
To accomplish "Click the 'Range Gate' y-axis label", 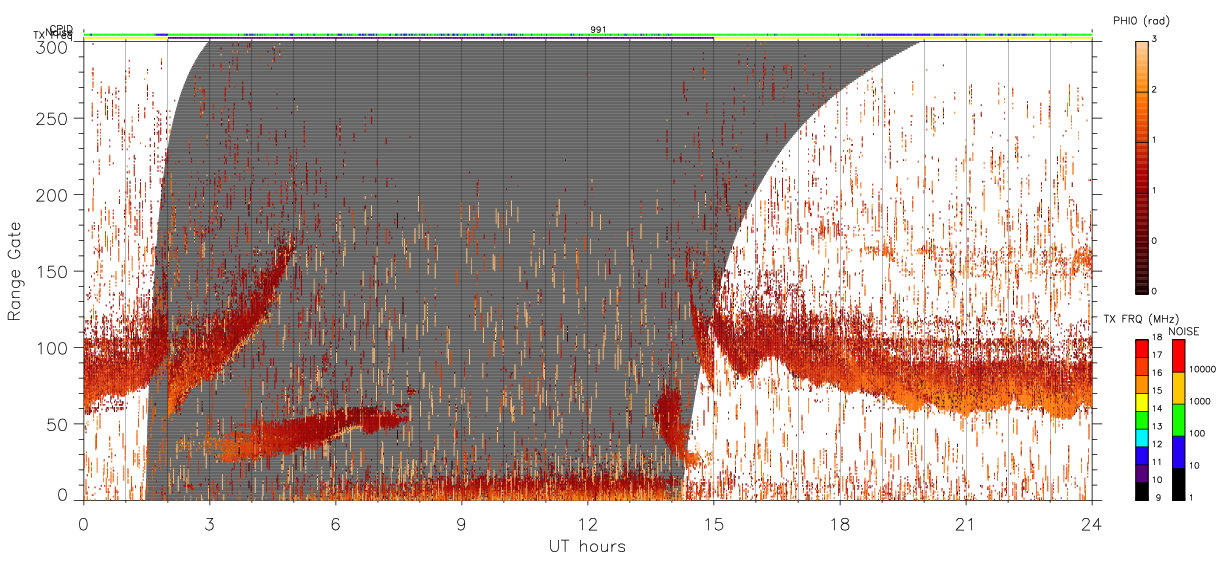I will 16,272.
